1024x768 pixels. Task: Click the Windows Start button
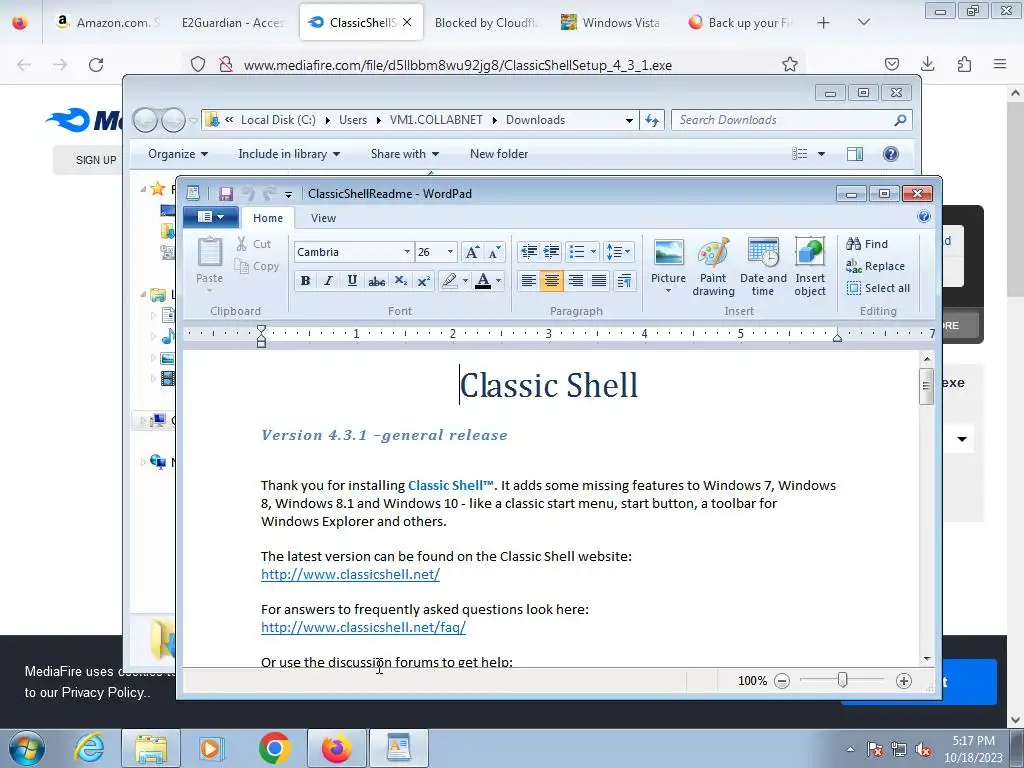(x=26, y=748)
